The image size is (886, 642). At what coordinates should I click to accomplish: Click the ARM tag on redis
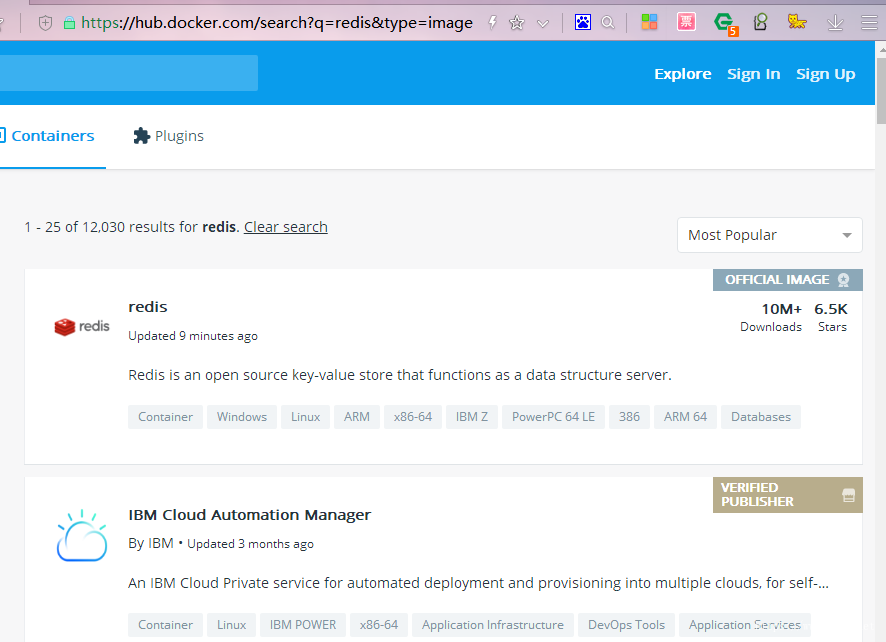click(357, 417)
